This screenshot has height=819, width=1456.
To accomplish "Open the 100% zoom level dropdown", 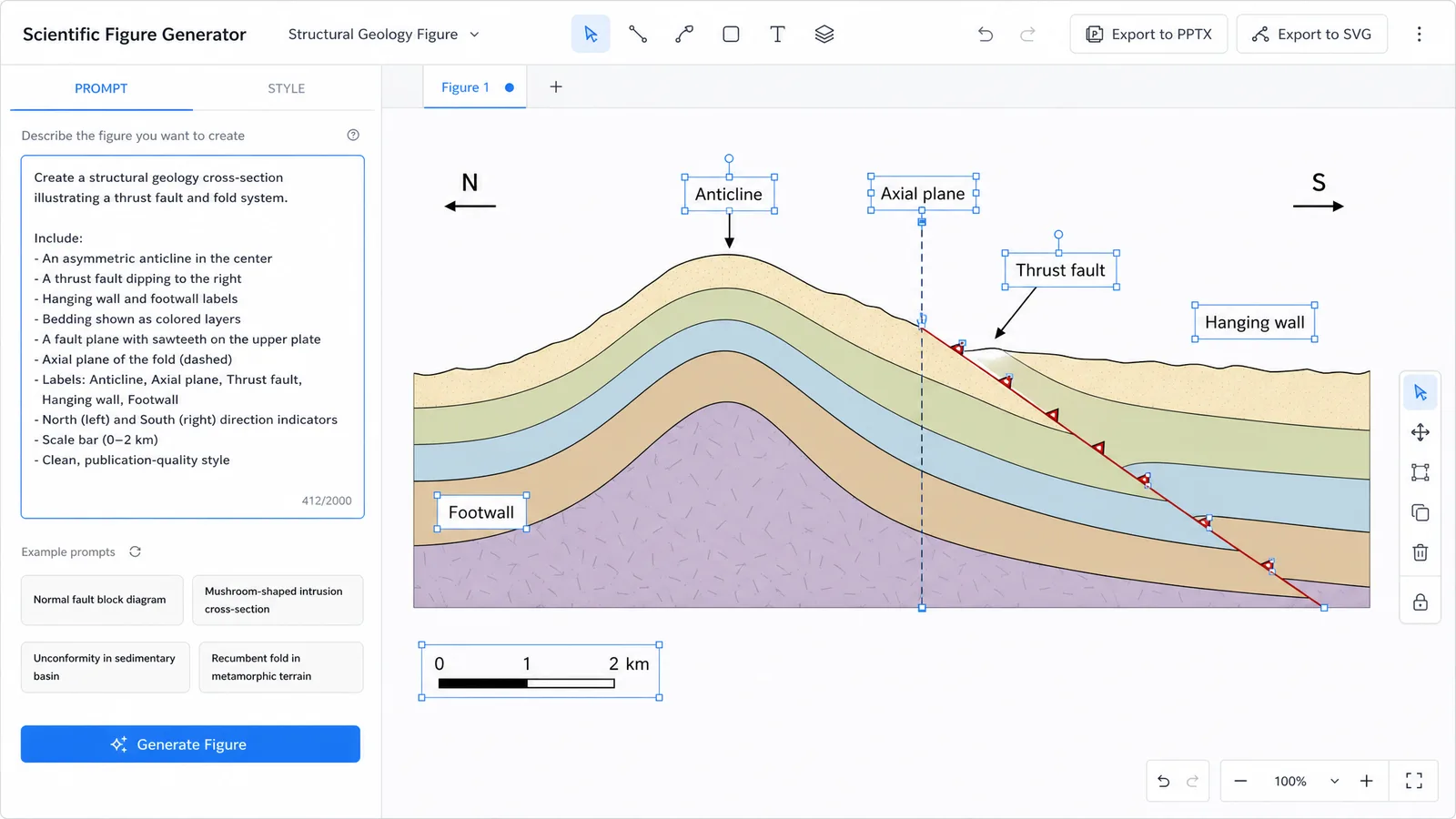I will click(x=1306, y=781).
